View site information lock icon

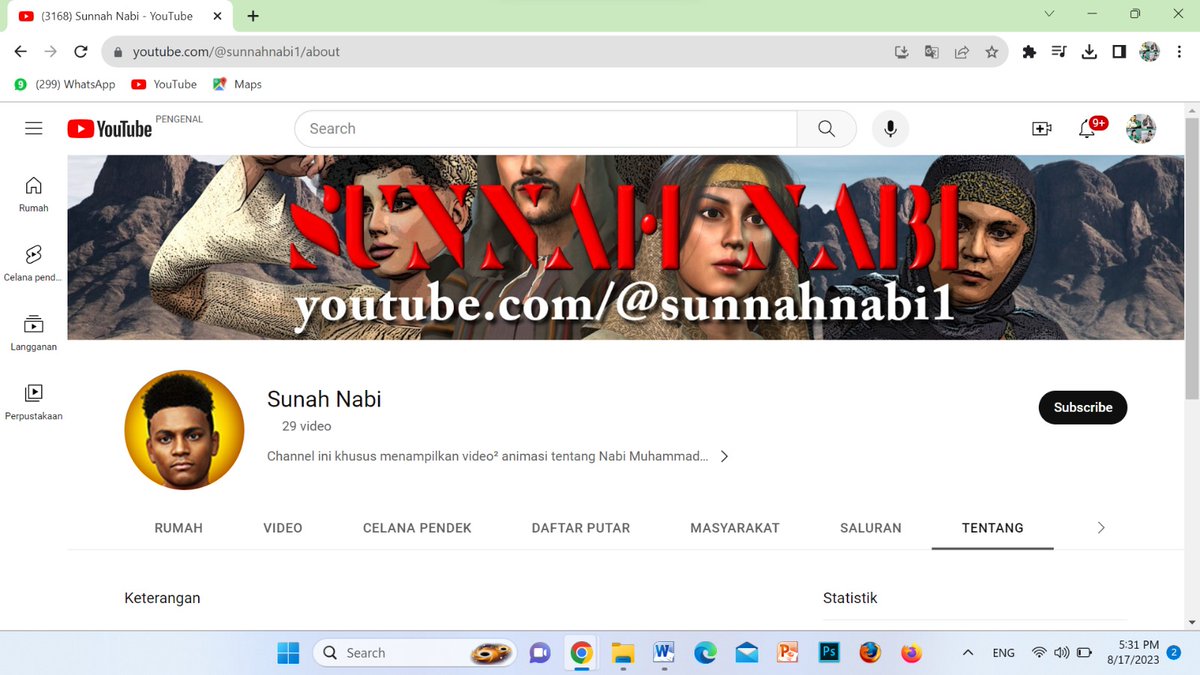tap(118, 52)
